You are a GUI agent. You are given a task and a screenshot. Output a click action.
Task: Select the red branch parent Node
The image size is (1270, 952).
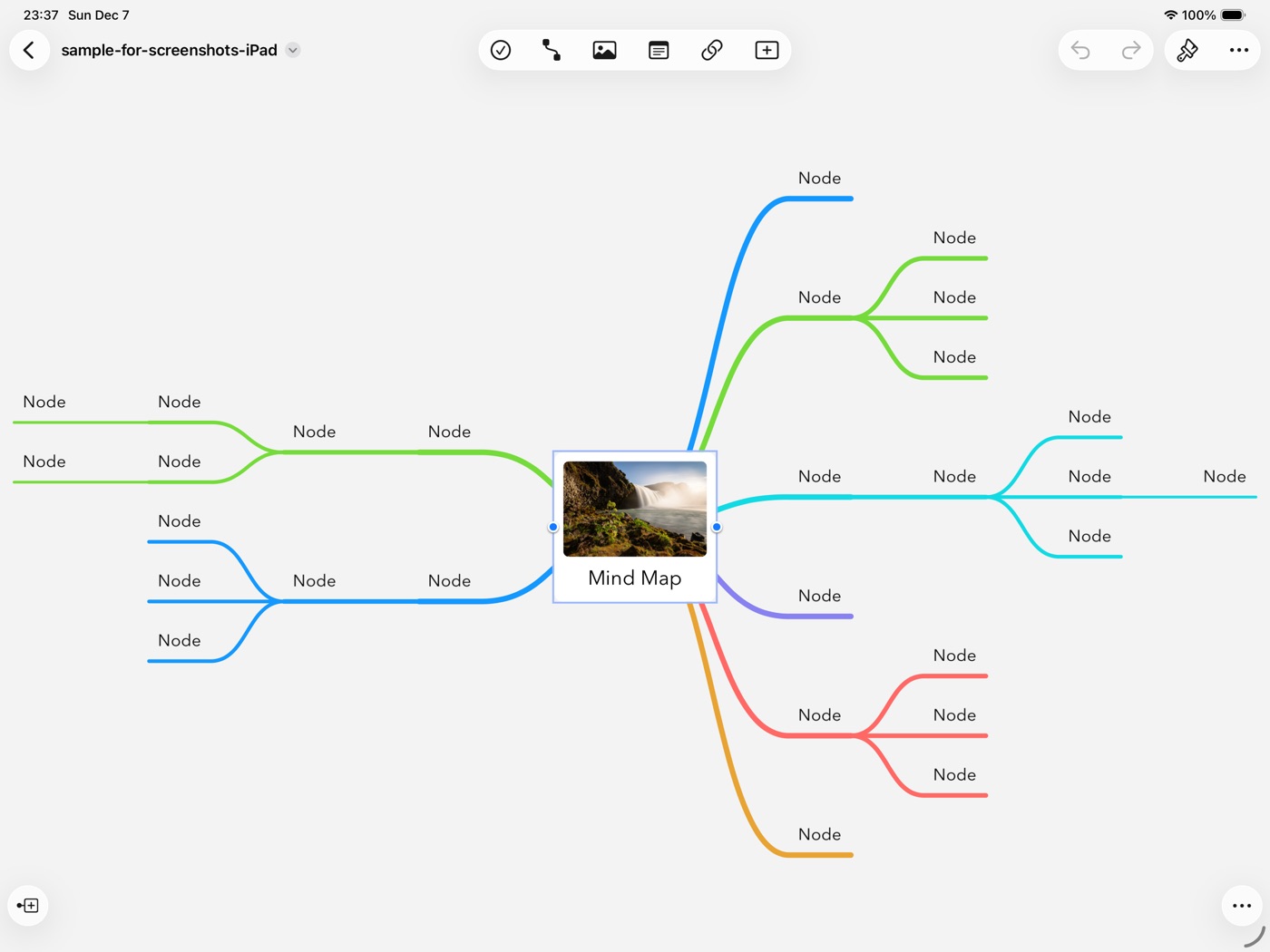819,715
